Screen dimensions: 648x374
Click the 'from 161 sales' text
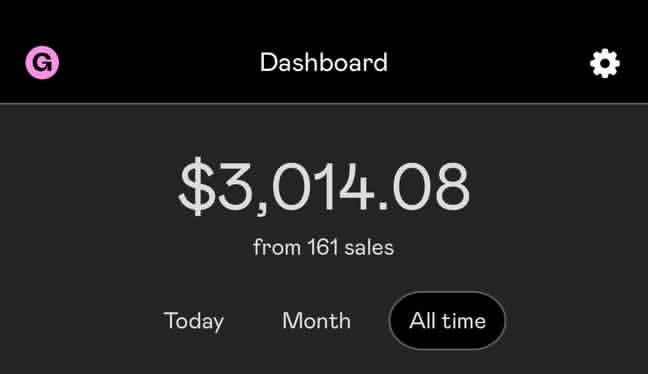click(324, 248)
